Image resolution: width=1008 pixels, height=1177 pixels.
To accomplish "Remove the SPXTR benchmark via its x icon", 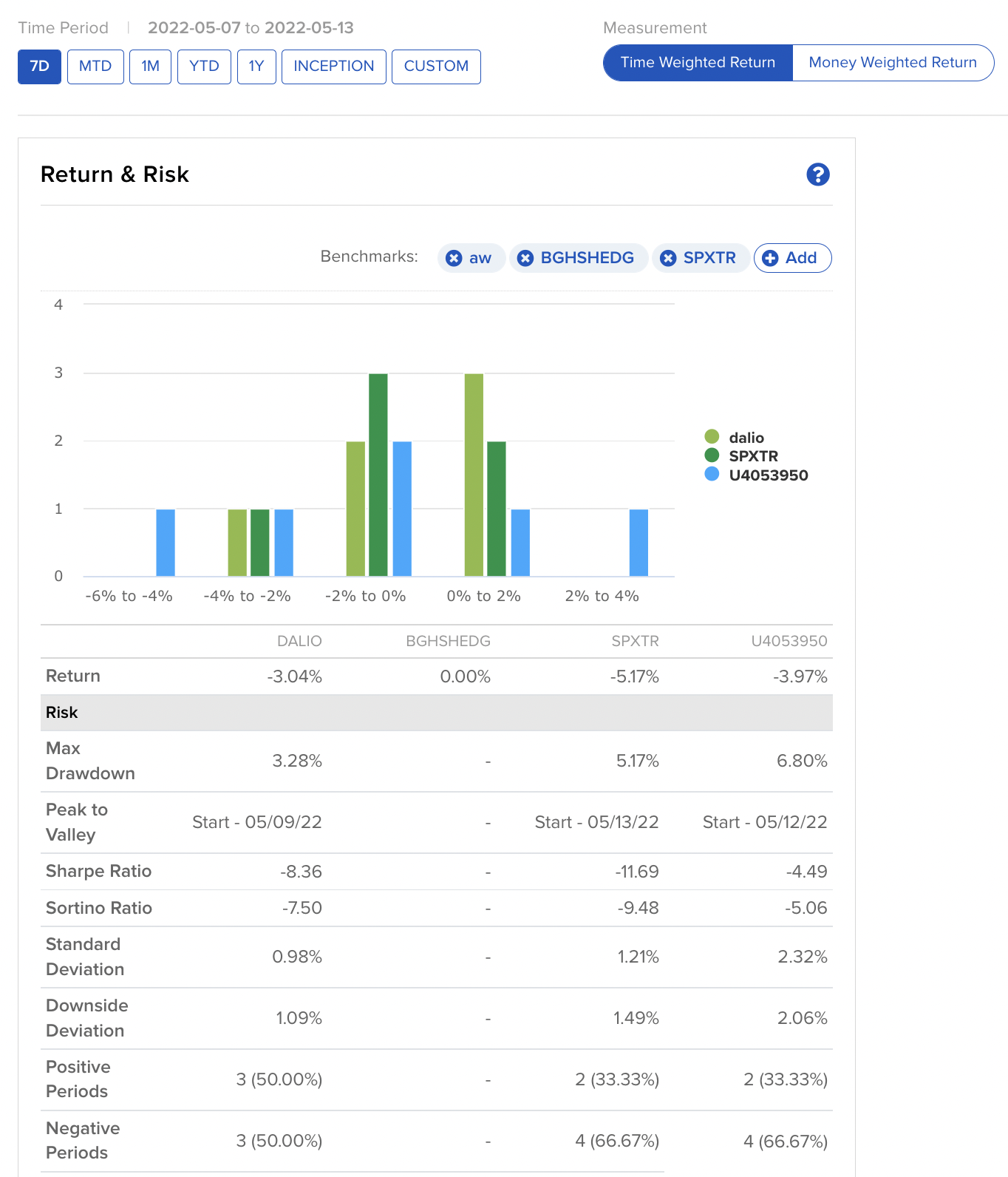I will (668, 258).
